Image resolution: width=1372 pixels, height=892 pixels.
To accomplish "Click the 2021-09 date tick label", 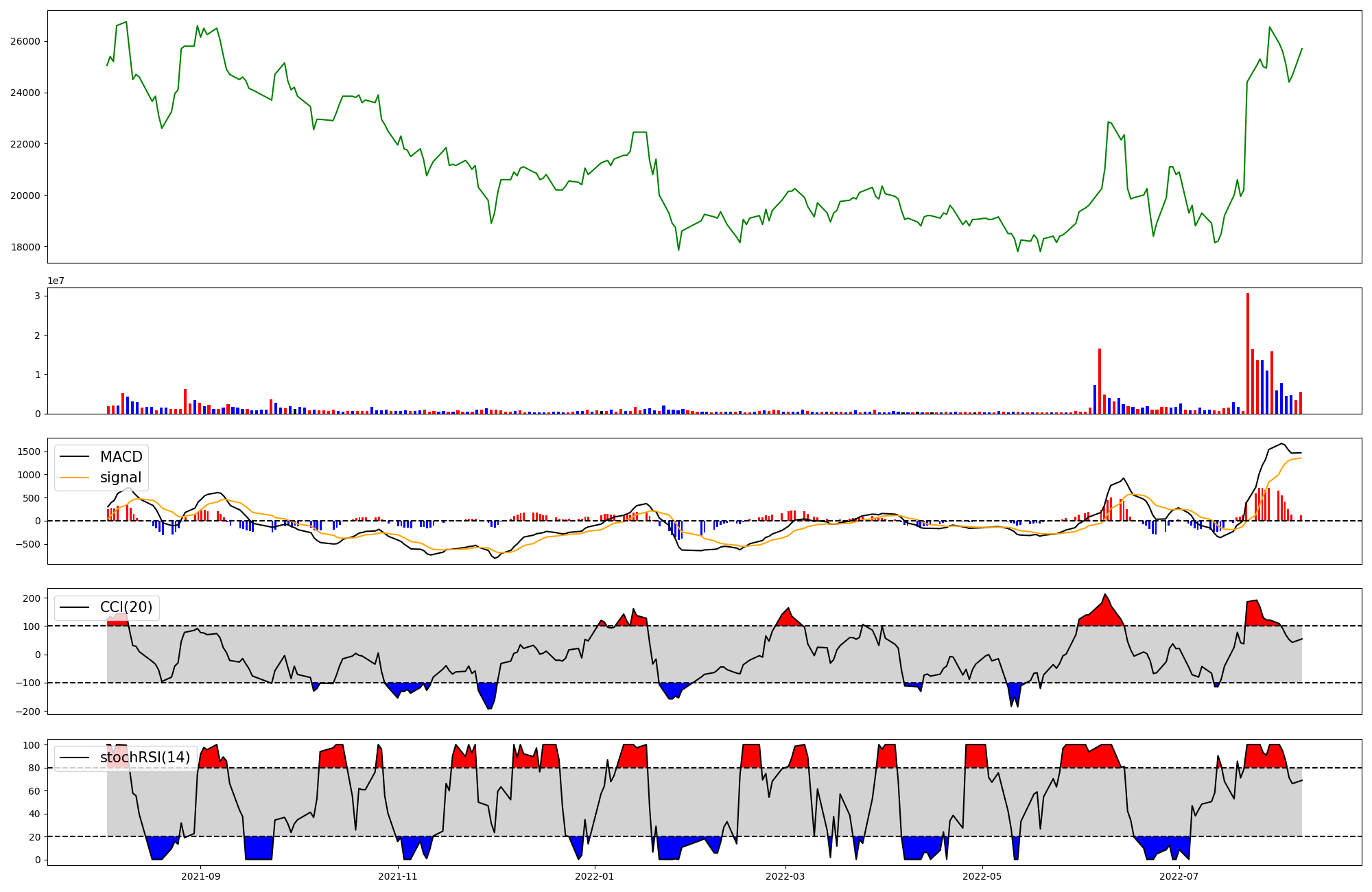I will coord(200,876).
